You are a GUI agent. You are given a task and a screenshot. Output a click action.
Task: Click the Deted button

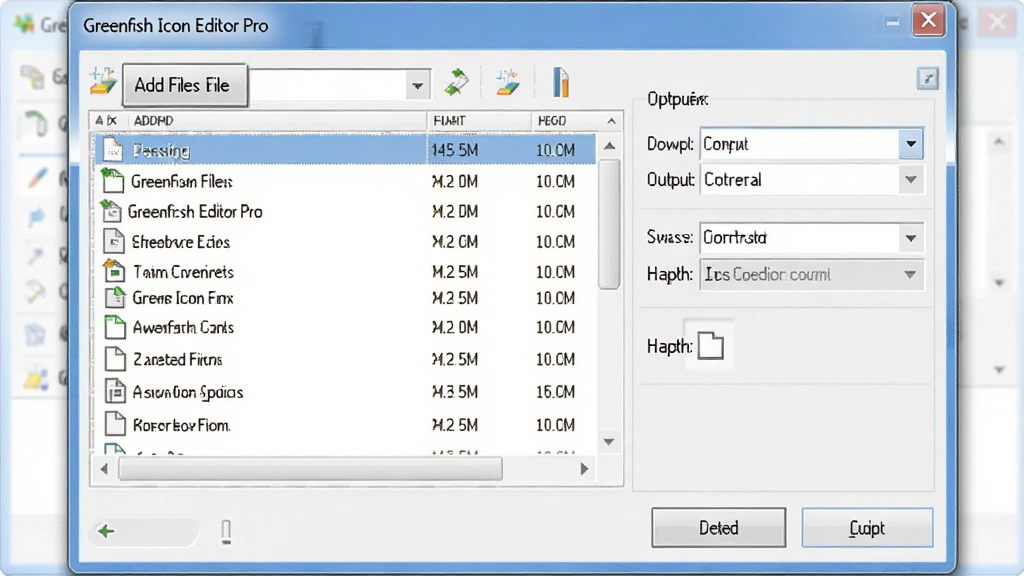[x=718, y=528]
